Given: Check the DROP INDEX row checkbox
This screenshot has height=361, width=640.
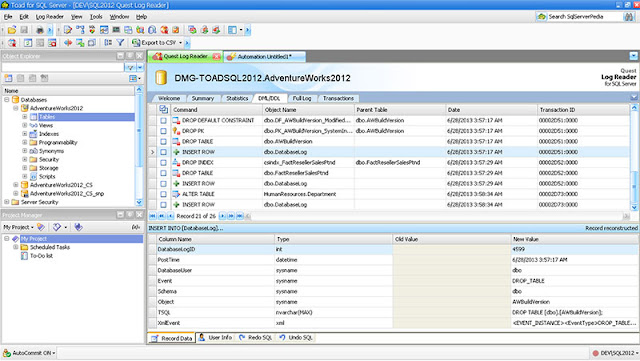Looking at the screenshot, I should pos(164,163).
